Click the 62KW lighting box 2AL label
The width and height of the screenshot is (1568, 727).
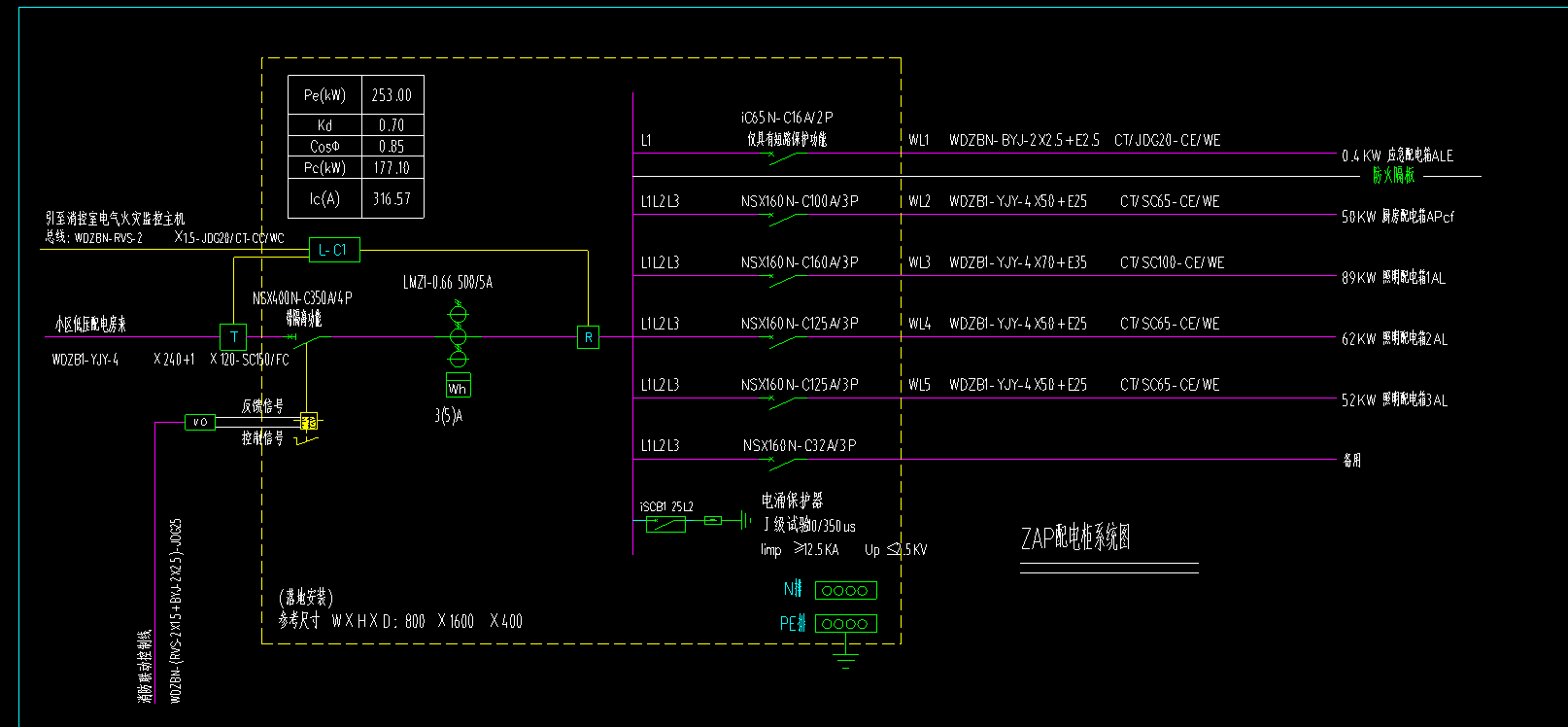[x=1395, y=339]
